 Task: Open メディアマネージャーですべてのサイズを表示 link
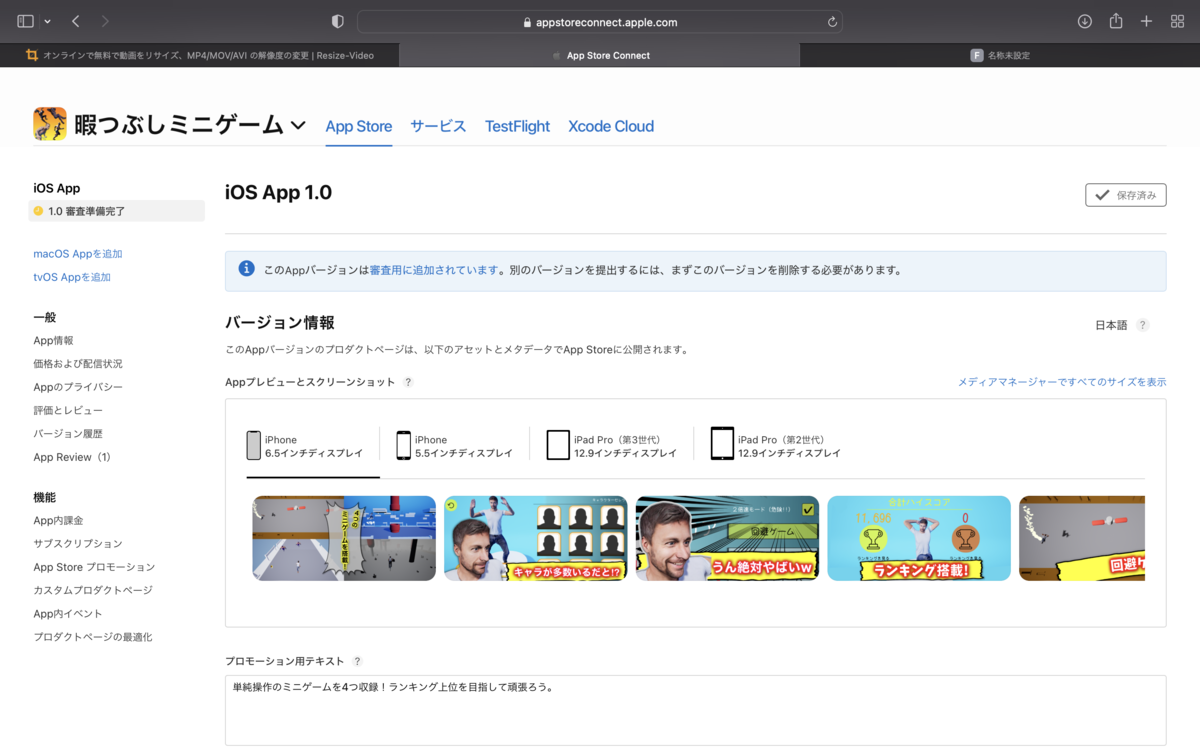1062,382
